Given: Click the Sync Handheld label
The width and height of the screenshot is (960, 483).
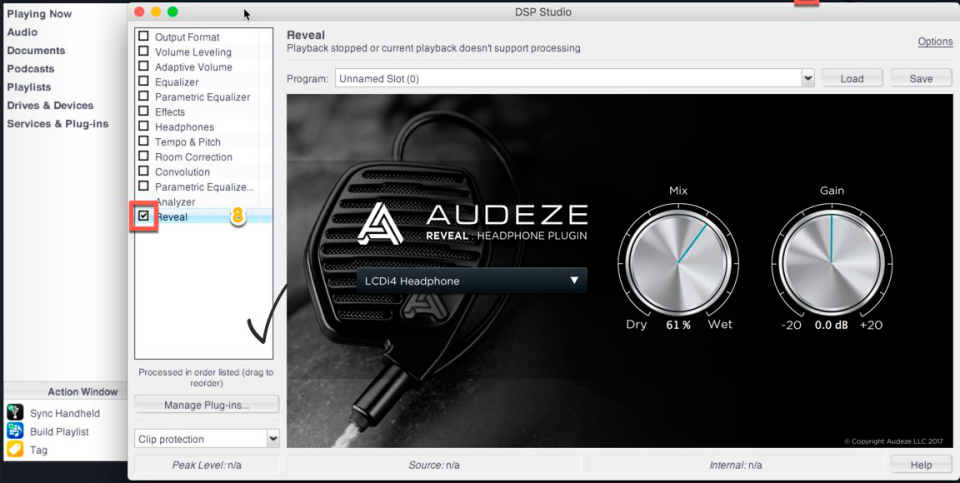Looking at the screenshot, I should pos(65,413).
